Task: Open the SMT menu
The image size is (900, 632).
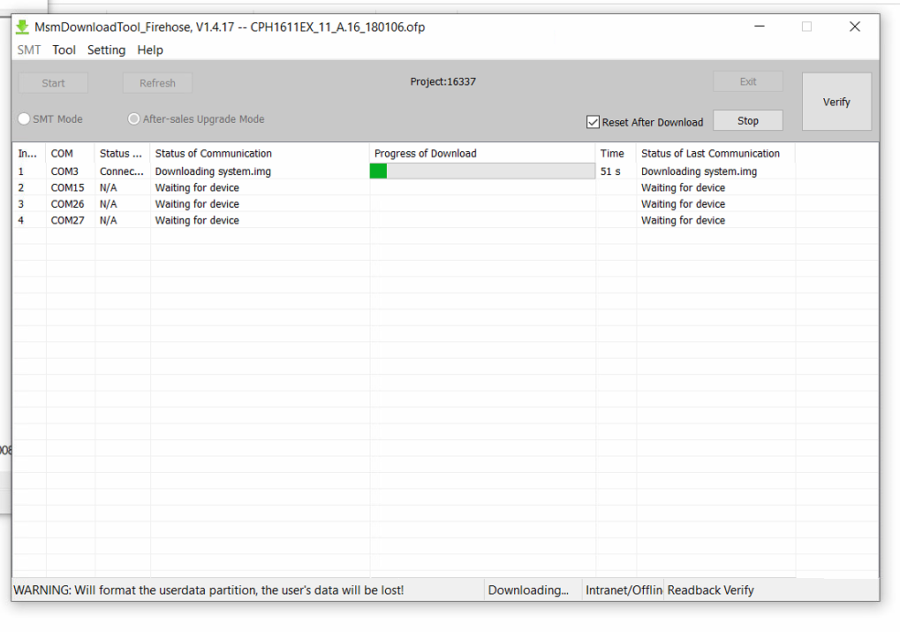Action: pyautogui.click(x=29, y=50)
